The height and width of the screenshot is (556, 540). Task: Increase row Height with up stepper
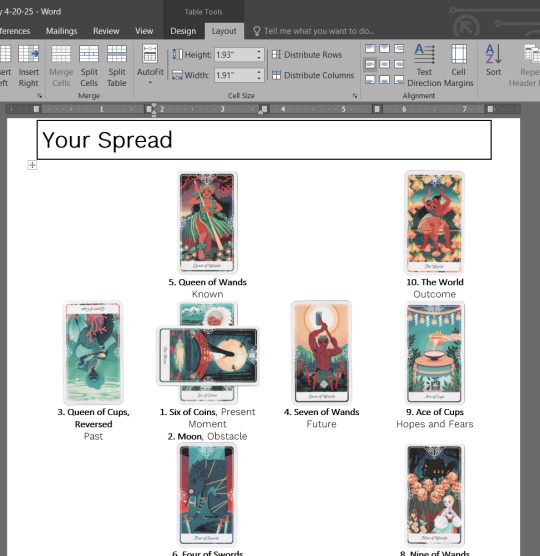(x=259, y=52)
